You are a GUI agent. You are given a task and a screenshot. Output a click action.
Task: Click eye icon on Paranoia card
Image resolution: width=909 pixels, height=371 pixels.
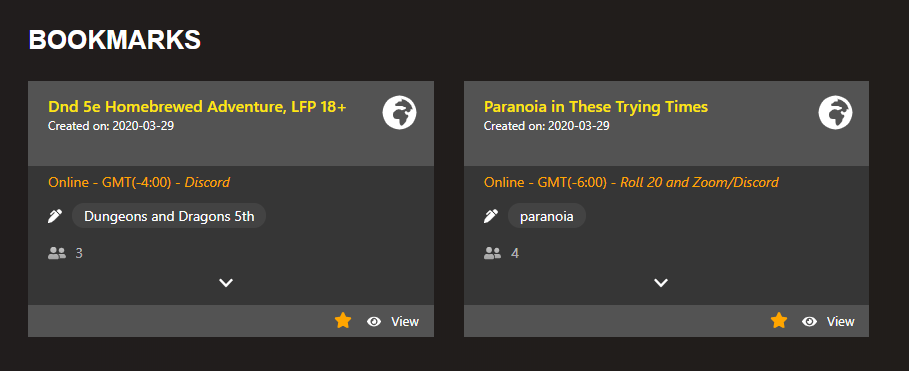(809, 321)
